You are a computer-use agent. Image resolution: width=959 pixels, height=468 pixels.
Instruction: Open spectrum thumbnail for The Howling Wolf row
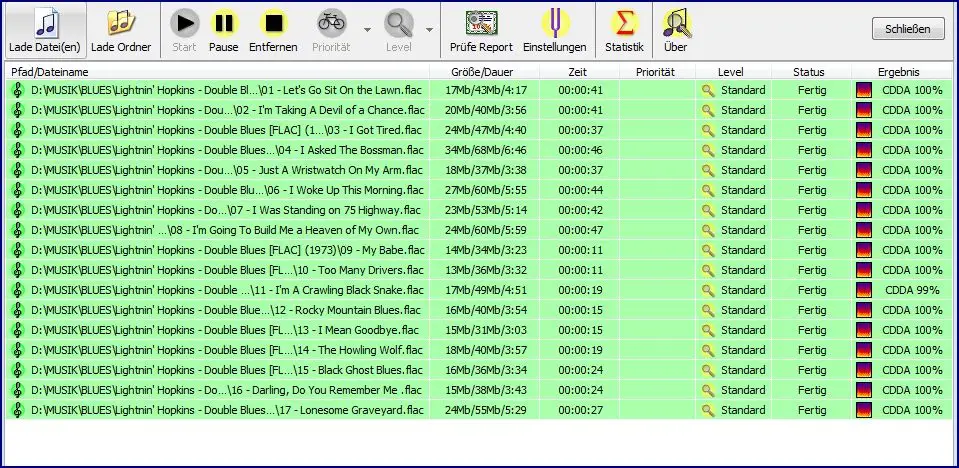[864, 350]
